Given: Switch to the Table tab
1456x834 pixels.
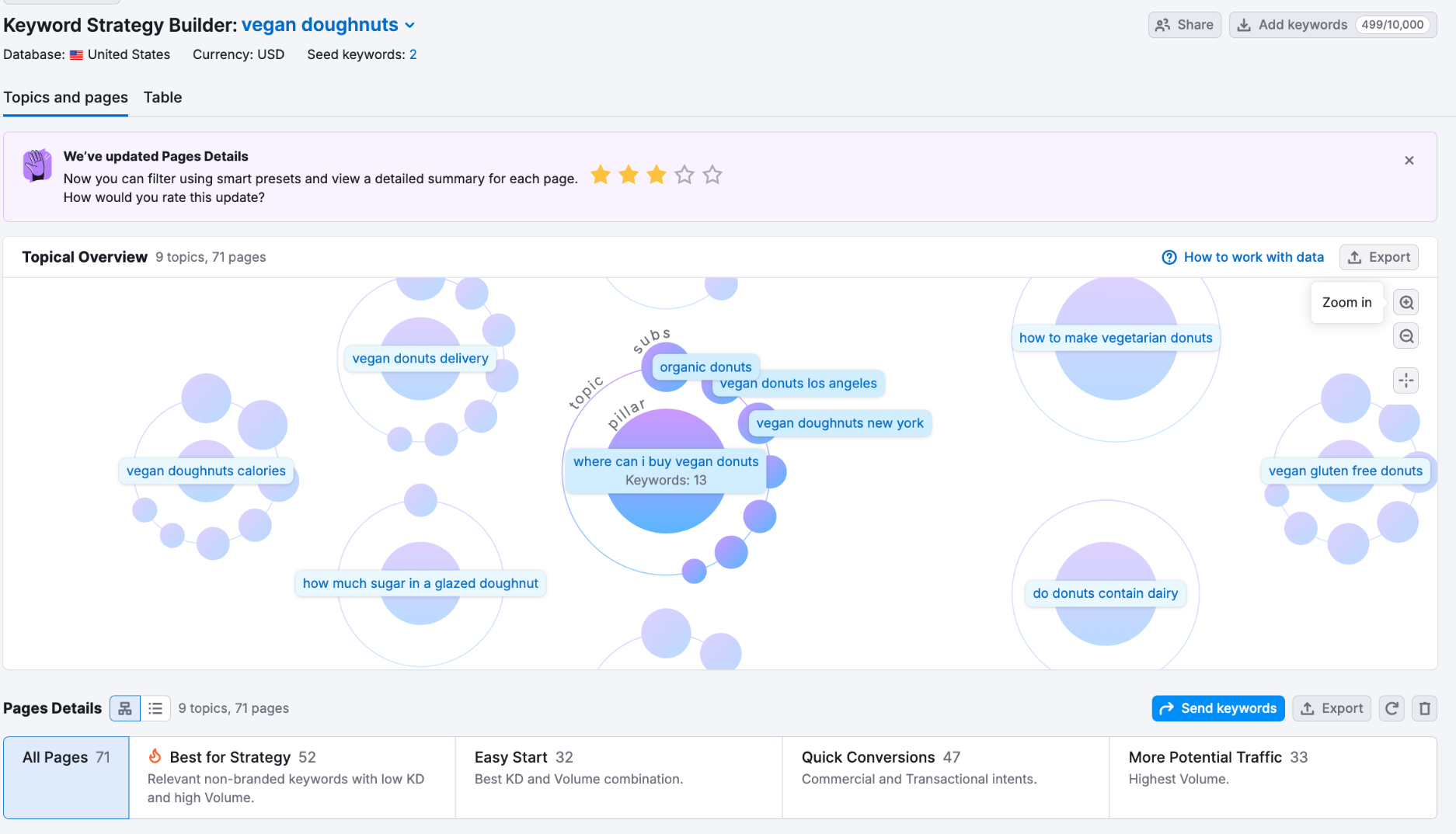Looking at the screenshot, I should click(162, 97).
